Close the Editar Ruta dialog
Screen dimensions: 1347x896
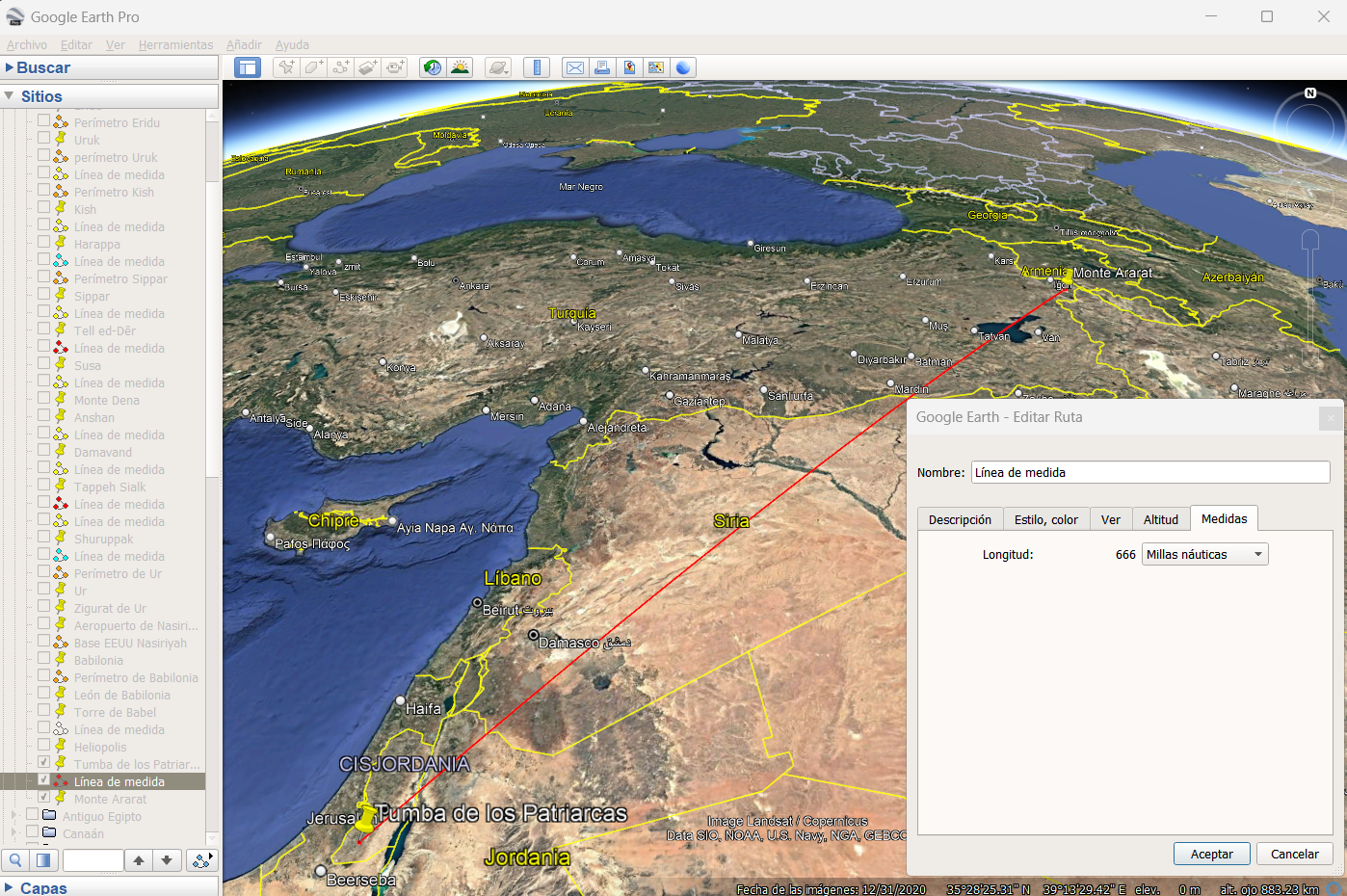click(1331, 417)
